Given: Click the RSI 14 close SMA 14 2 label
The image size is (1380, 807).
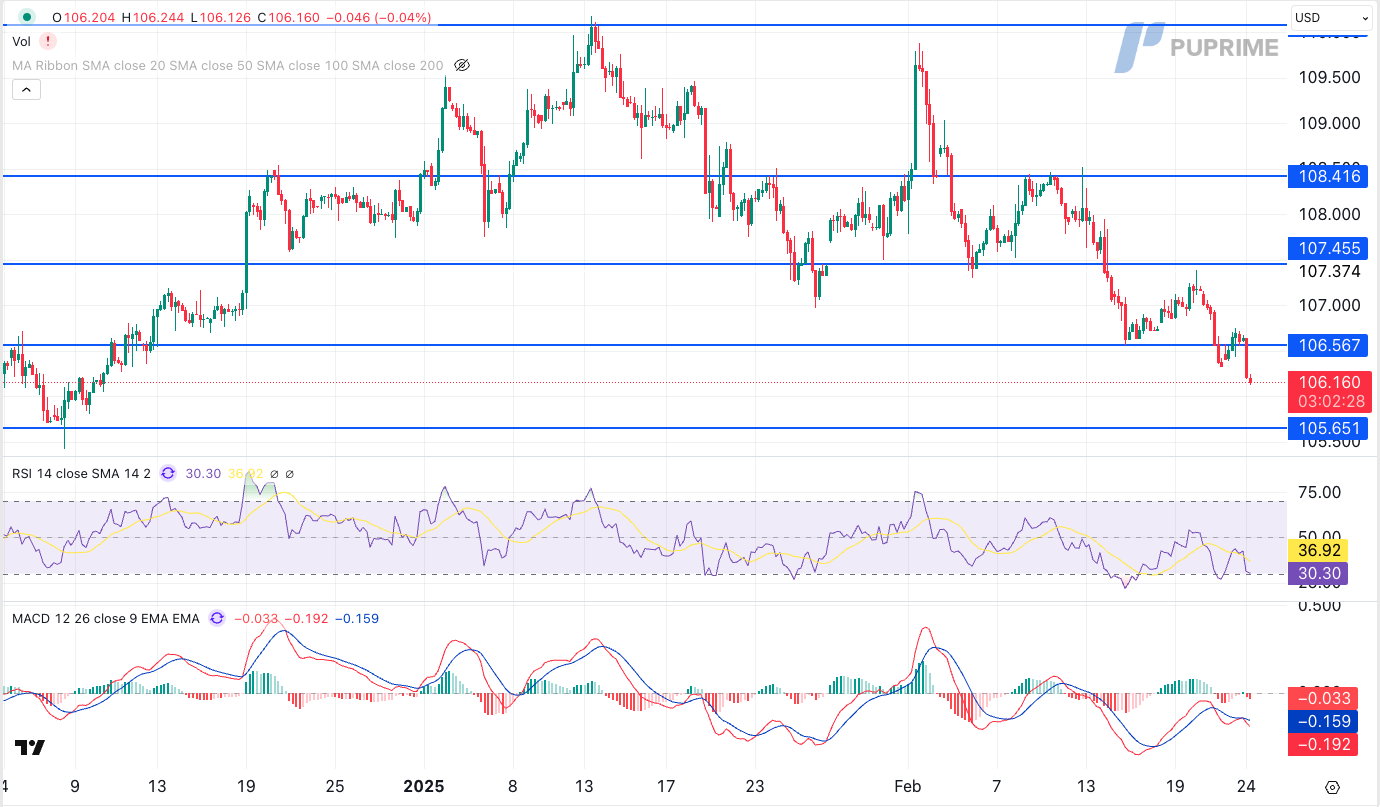Looking at the screenshot, I should click(x=81, y=473).
